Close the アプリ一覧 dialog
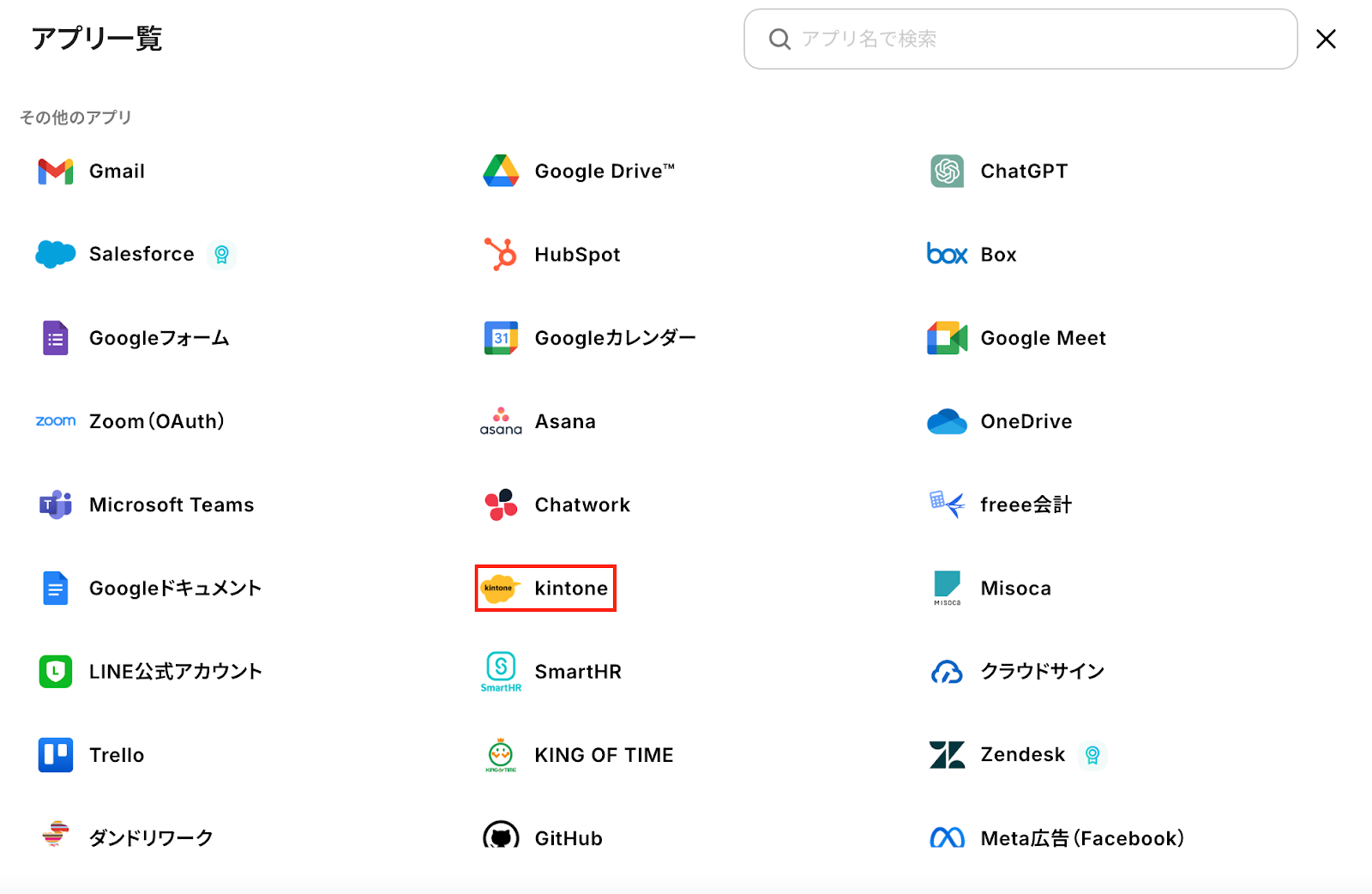 click(x=1326, y=39)
